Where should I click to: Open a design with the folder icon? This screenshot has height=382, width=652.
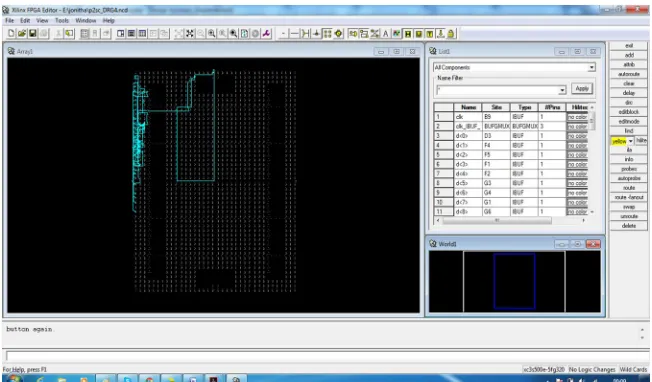[x=22, y=34]
